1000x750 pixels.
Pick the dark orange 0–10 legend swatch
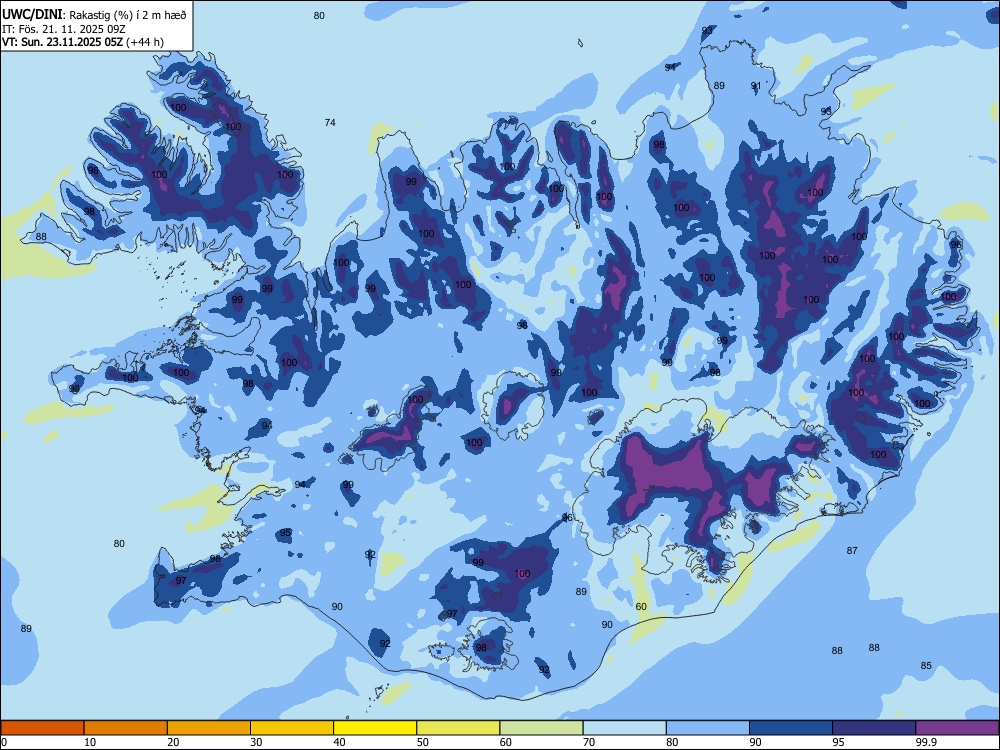[x=42, y=728]
